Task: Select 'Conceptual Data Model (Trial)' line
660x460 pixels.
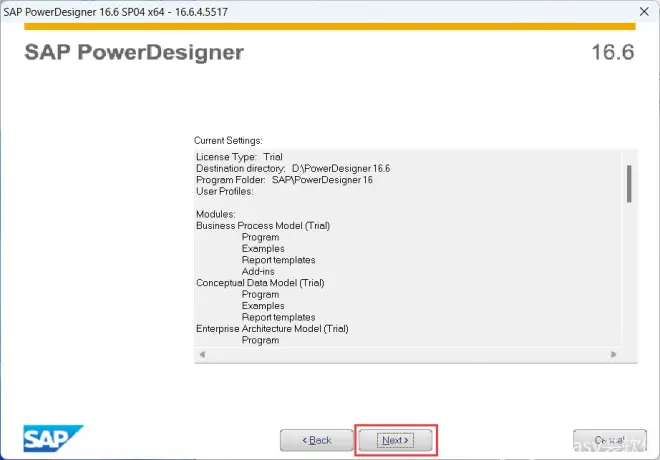Action: coord(260,283)
